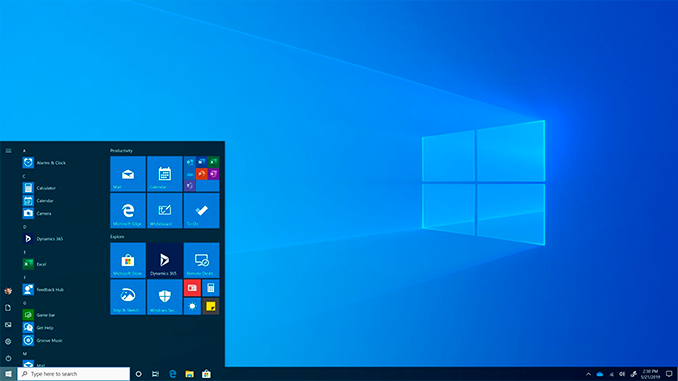
Task: Open Documents from Start sidebar
Action: pyautogui.click(x=8, y=307)
